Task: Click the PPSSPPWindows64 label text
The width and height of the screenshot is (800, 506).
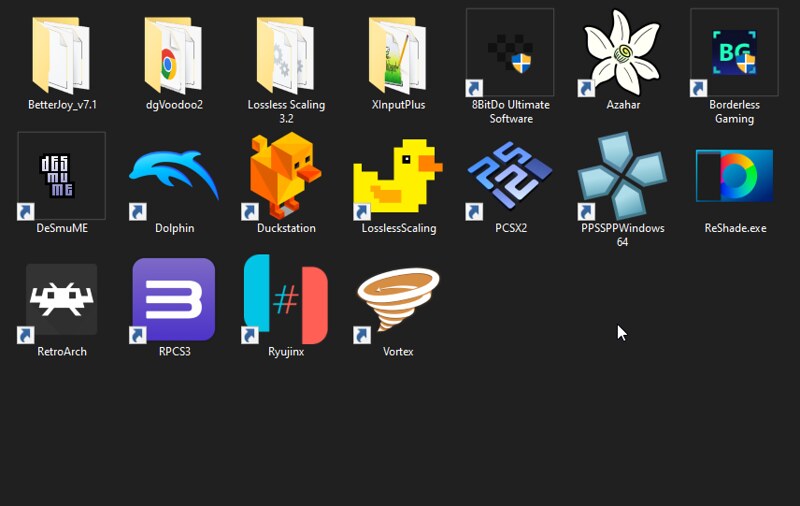Action: pyautogui.click(x=622, y=235)
